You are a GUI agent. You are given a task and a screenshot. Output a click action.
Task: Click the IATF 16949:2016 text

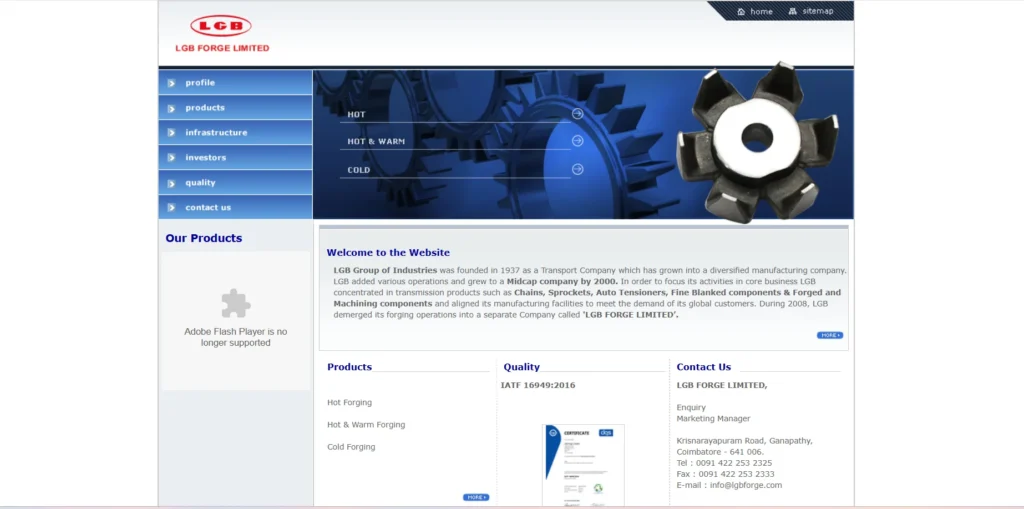click(538, 385)
